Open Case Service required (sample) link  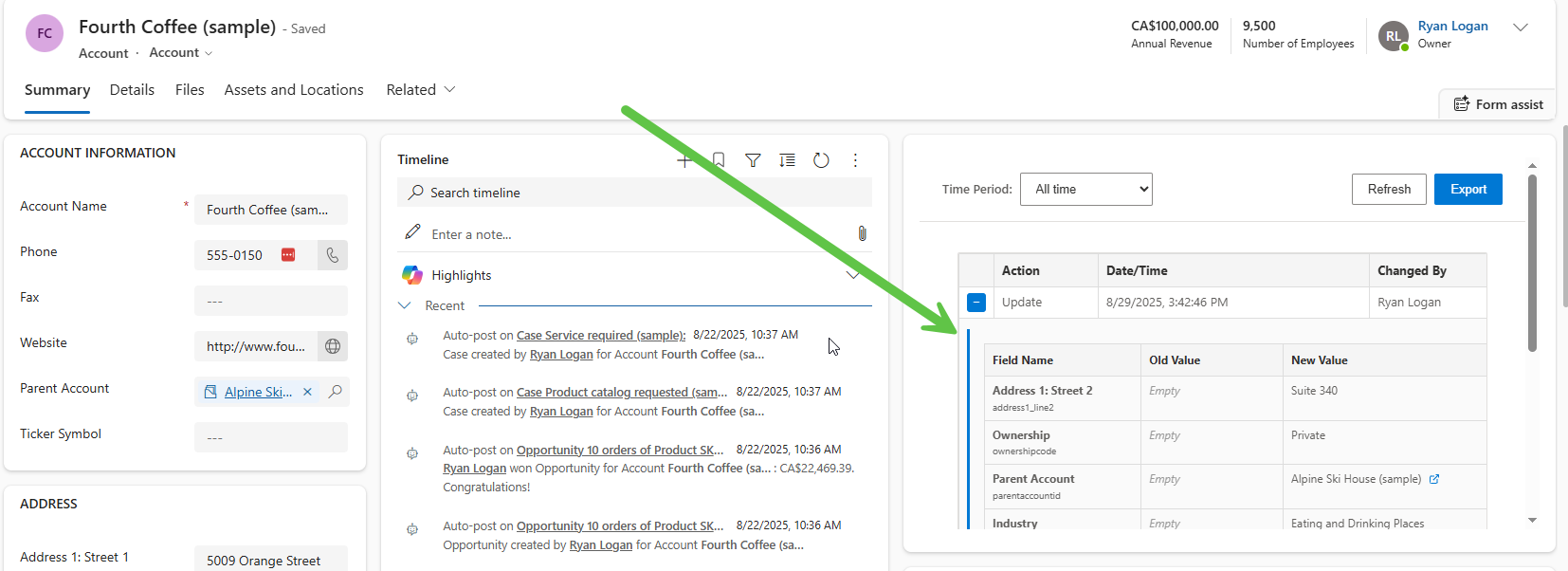point(601,335)
